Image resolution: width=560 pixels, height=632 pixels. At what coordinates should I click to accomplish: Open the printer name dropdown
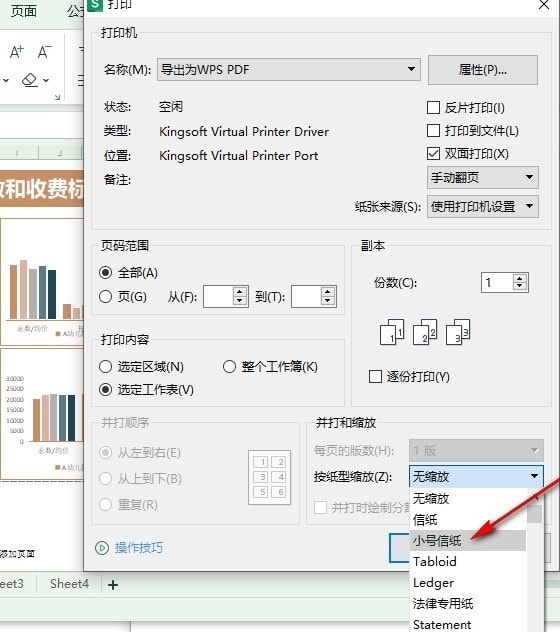289,69
